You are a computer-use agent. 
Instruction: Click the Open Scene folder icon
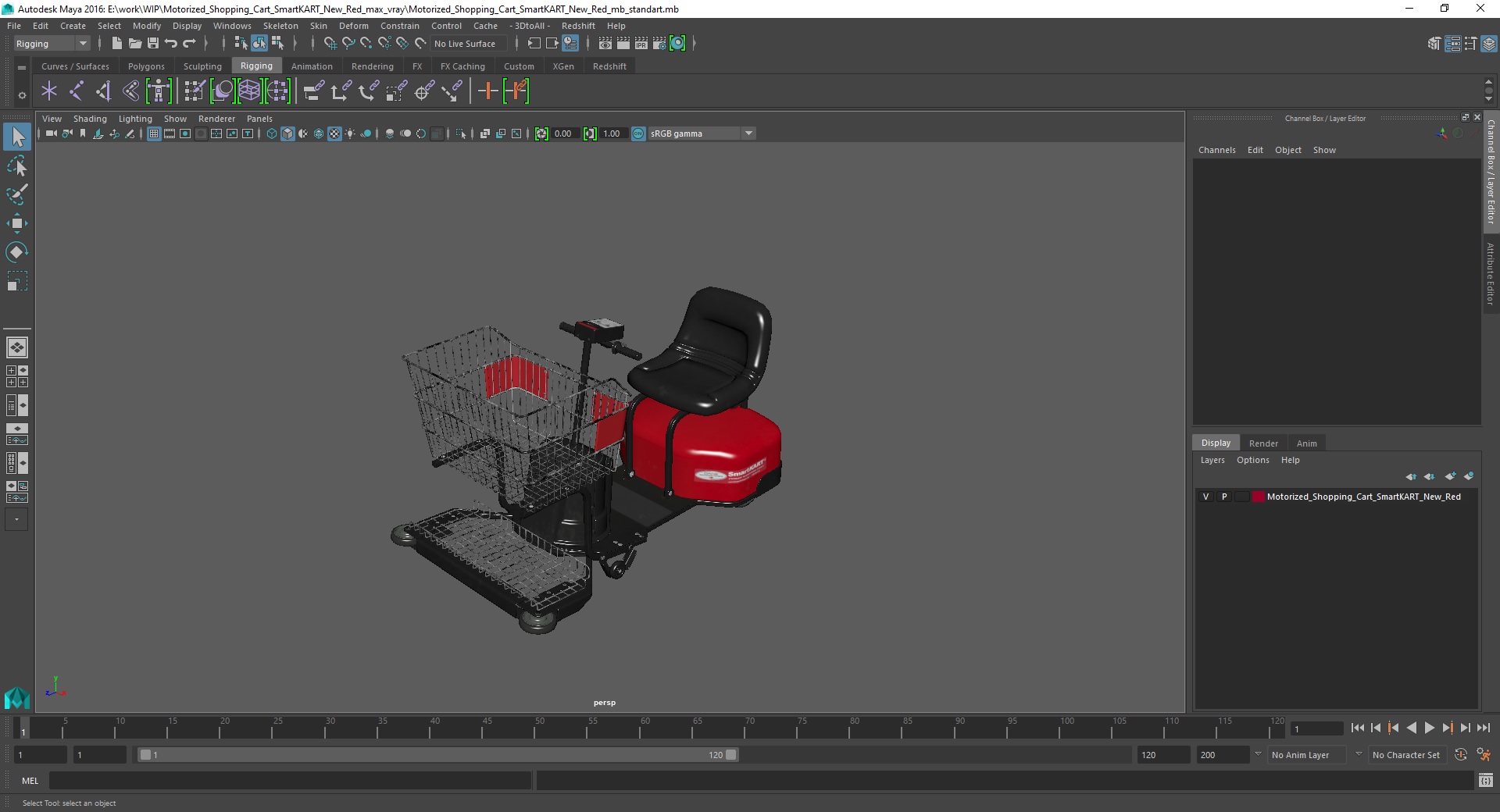134,44
